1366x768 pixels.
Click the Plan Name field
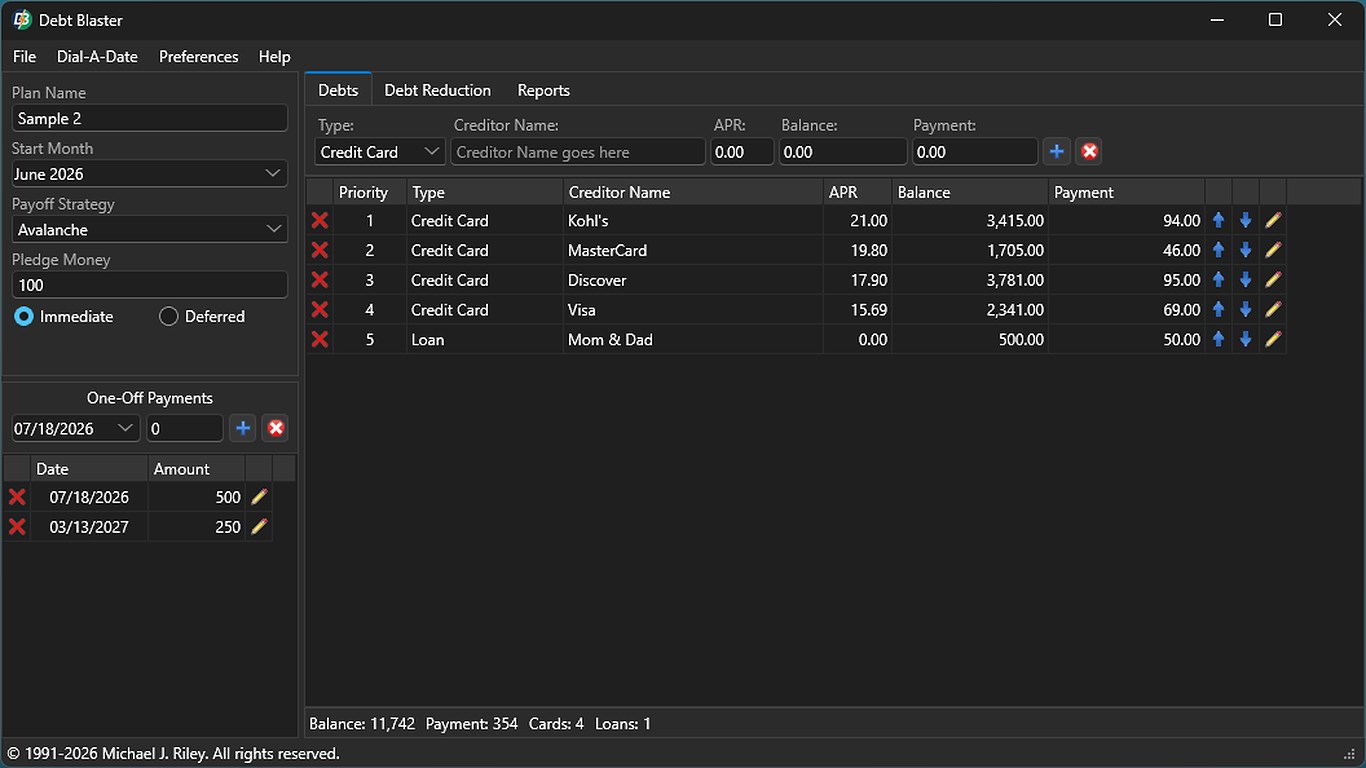150,119
